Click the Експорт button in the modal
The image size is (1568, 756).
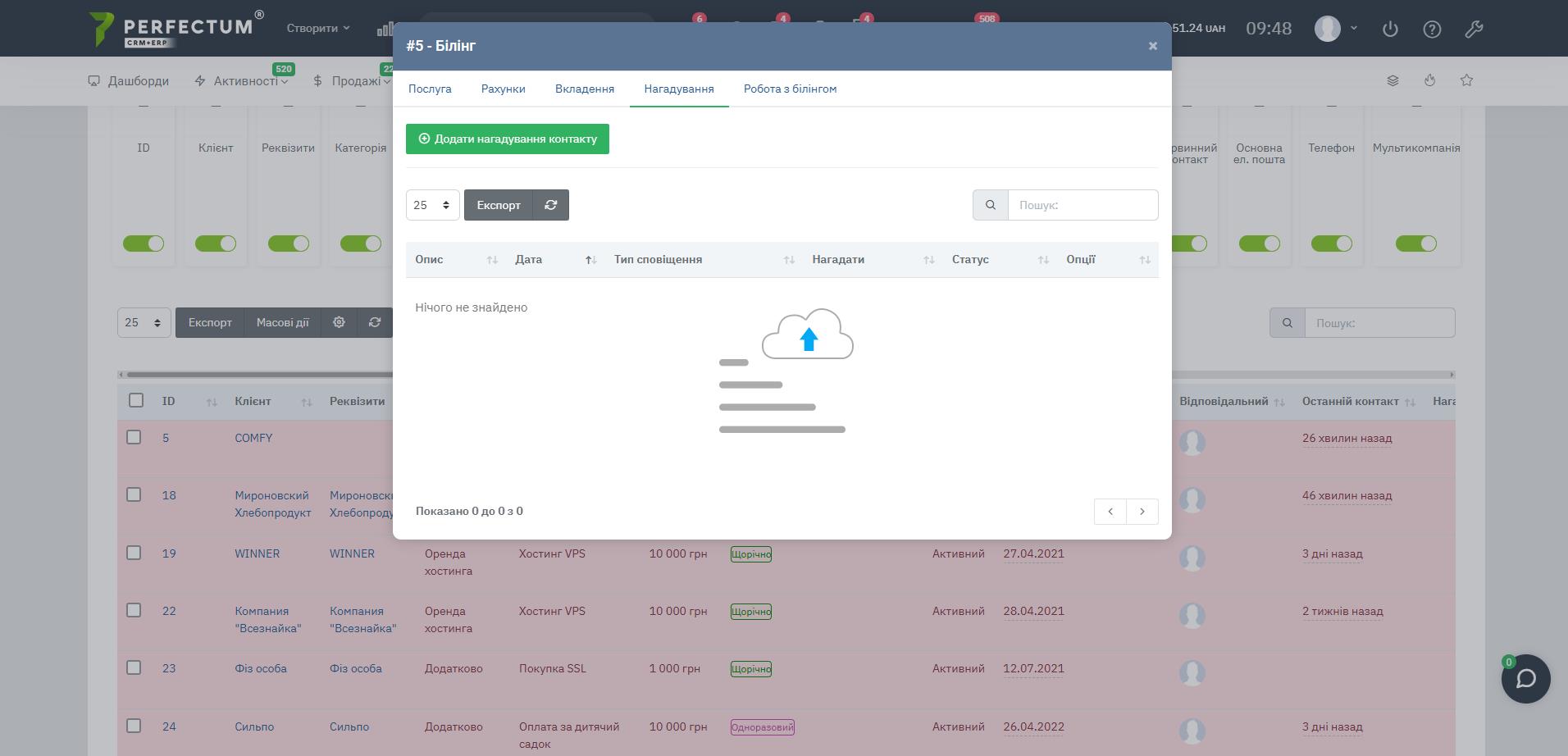(x=499, y=205)
